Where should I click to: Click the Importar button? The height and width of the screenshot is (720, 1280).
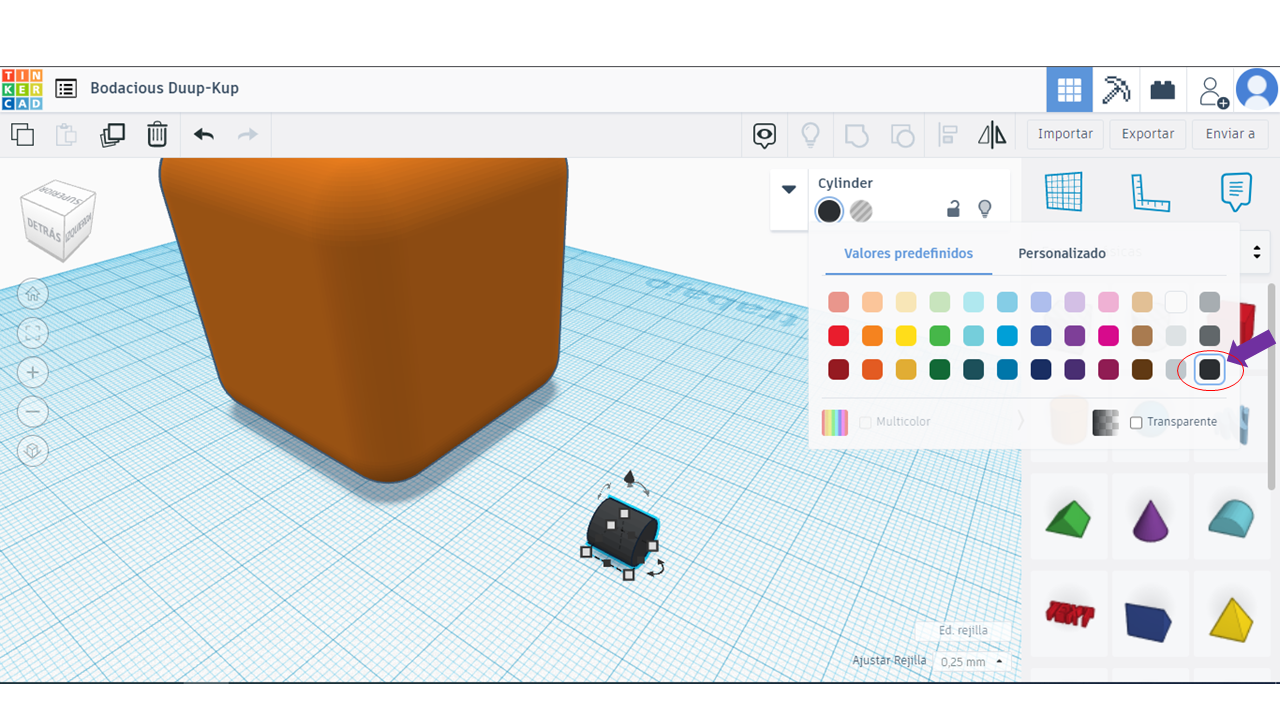[1065, 134]
